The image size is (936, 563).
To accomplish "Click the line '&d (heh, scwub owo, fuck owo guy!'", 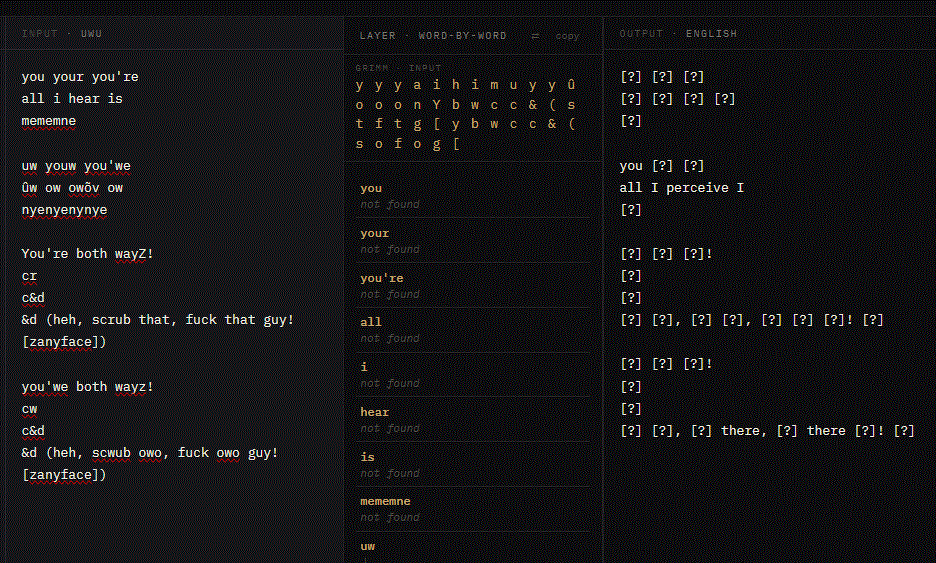I will tap(150, 453).
